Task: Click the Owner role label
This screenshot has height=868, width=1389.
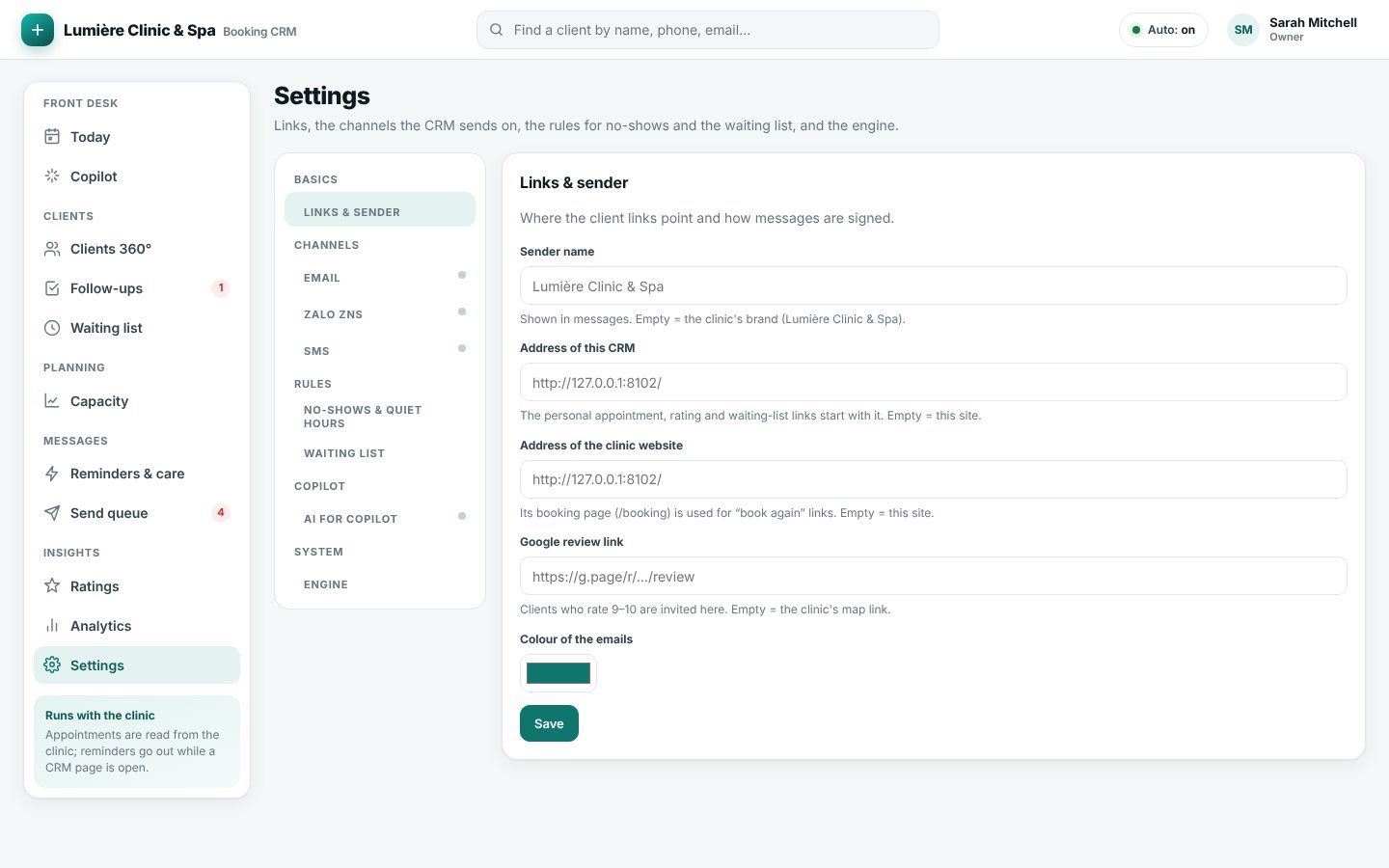Action: tap(1287, 37)
